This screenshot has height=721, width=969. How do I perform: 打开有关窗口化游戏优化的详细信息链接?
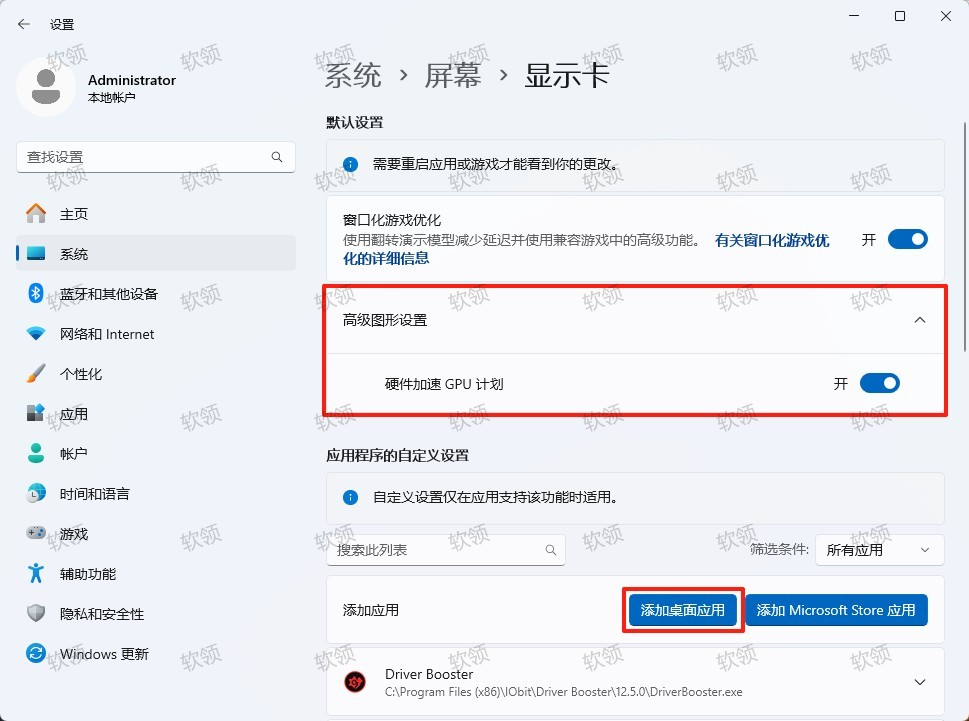tap(771, 240)
